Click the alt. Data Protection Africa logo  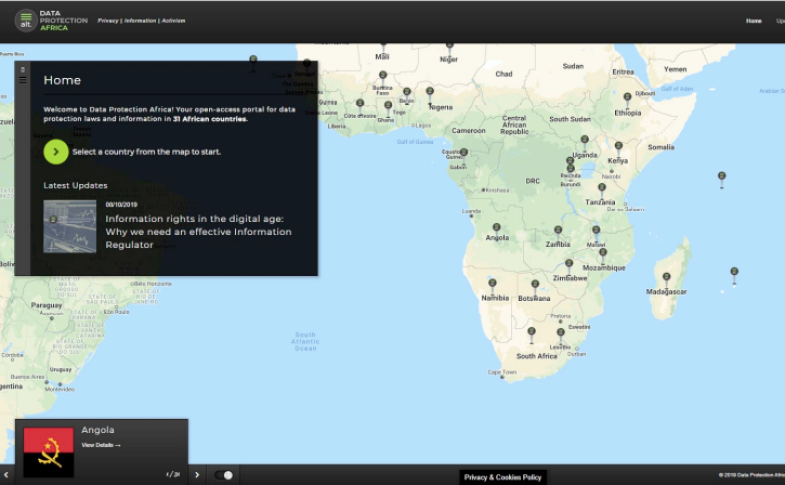[x=50, y=20]
